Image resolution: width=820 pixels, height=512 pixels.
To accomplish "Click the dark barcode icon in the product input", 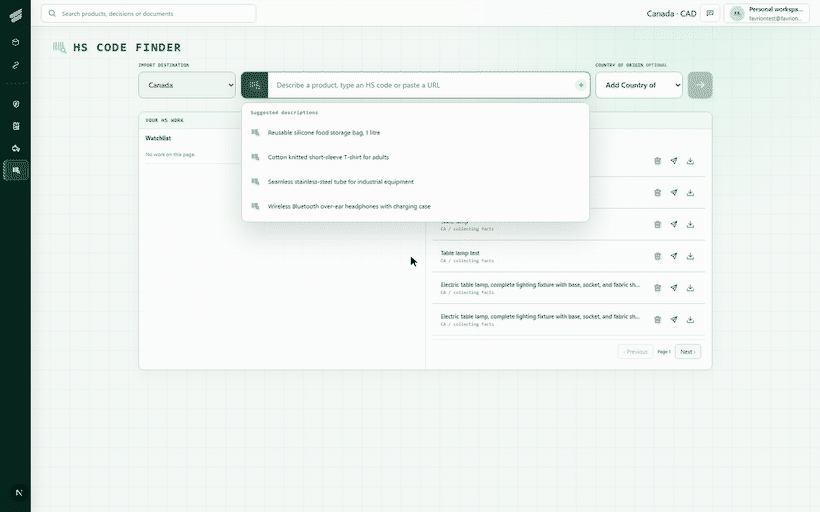I will coord(255,85).
